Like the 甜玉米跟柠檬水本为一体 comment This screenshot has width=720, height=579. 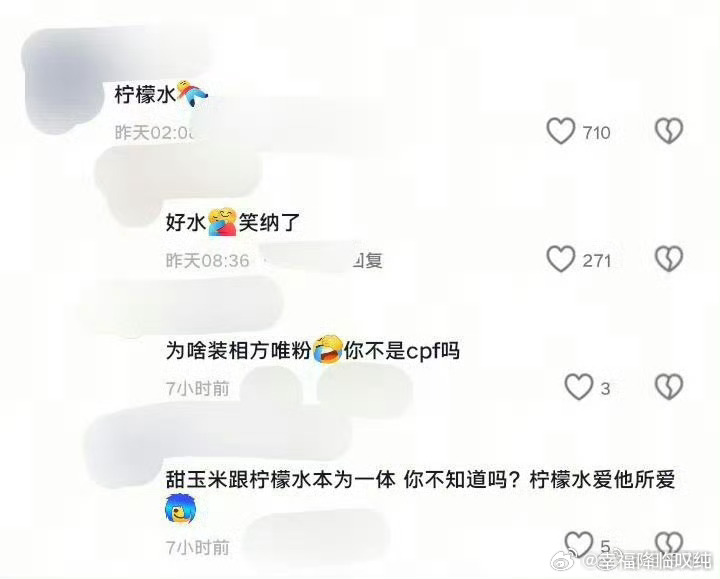click(x=579, y=544)
